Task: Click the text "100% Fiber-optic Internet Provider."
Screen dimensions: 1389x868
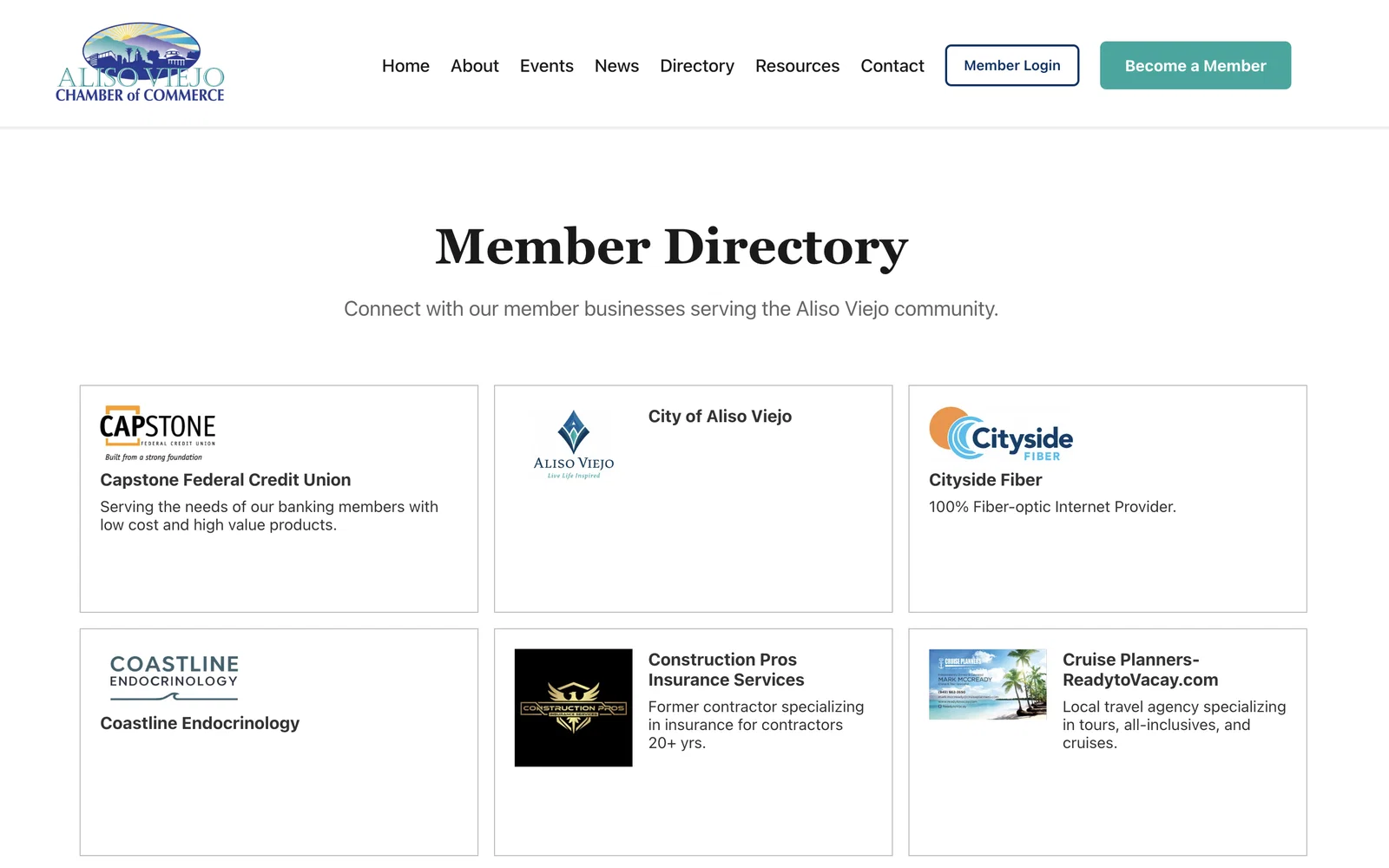Action: (x=1052, y=507)
